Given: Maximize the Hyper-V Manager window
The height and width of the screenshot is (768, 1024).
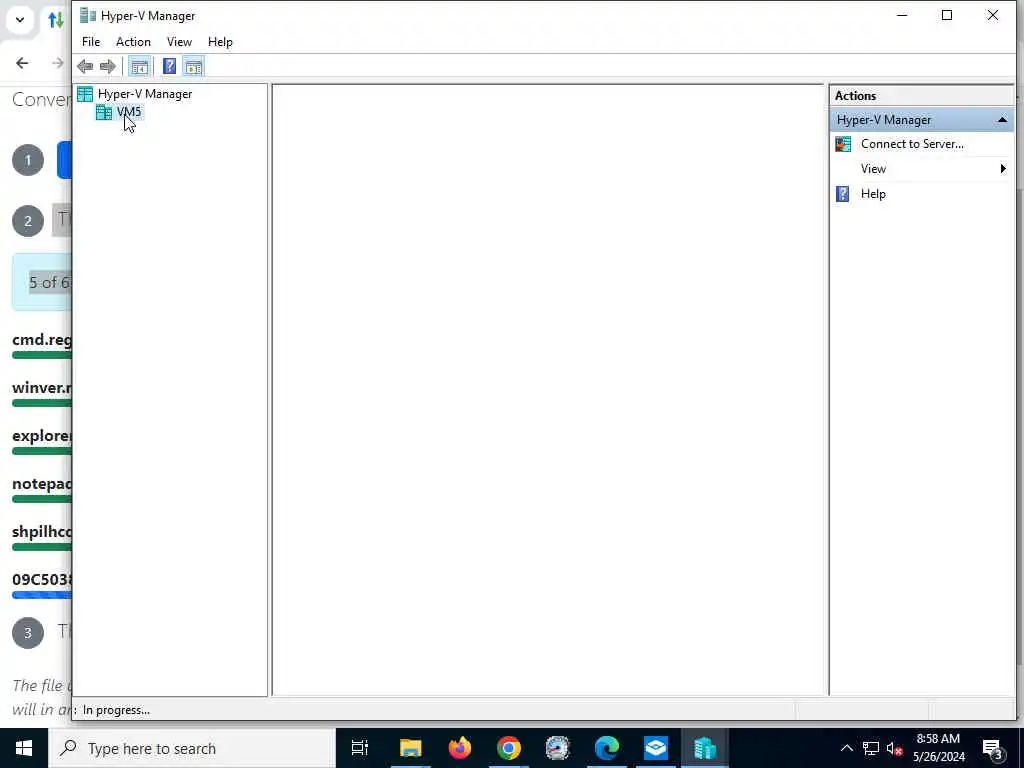Looking at the screenshot, I should point(947,15).
